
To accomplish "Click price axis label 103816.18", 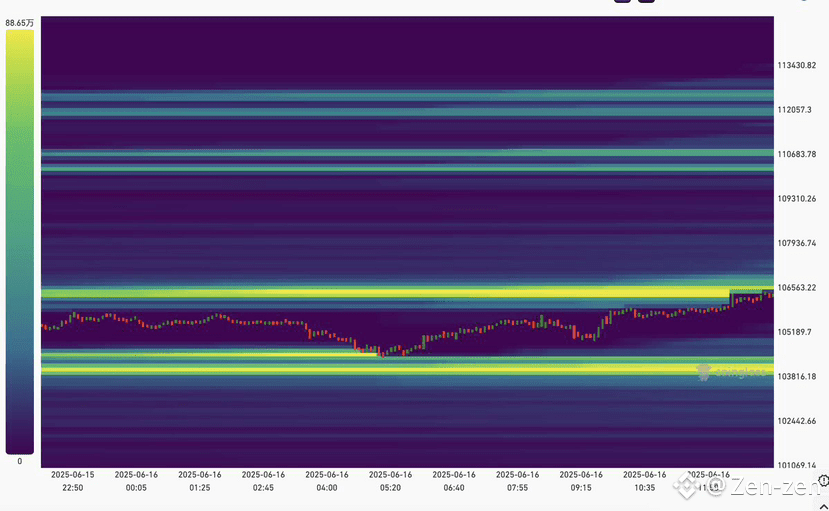I will pyautogui.click(x=796, y=376).
